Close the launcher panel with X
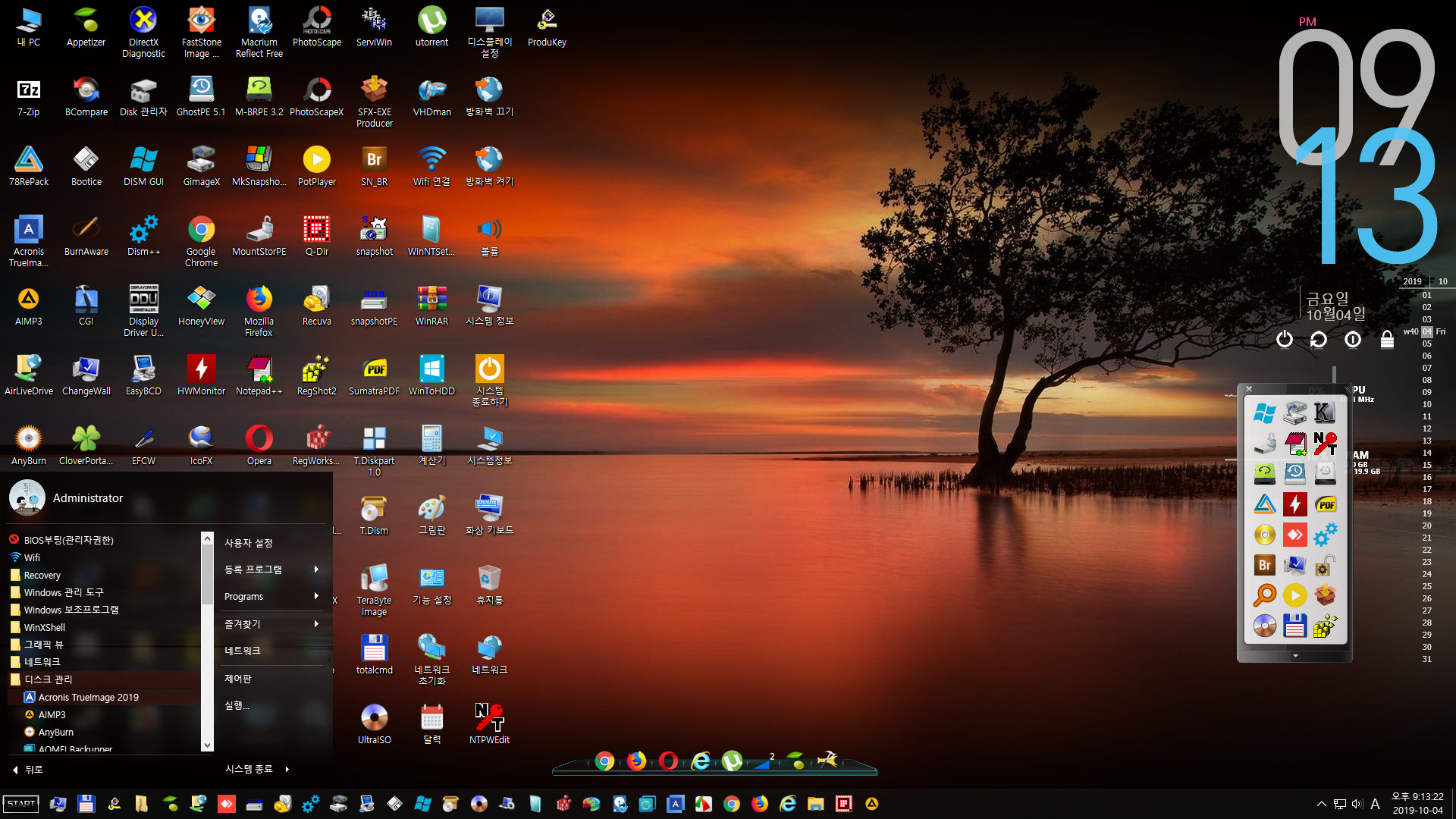This screenshot has width=1456, height=819. [1249, 389]
